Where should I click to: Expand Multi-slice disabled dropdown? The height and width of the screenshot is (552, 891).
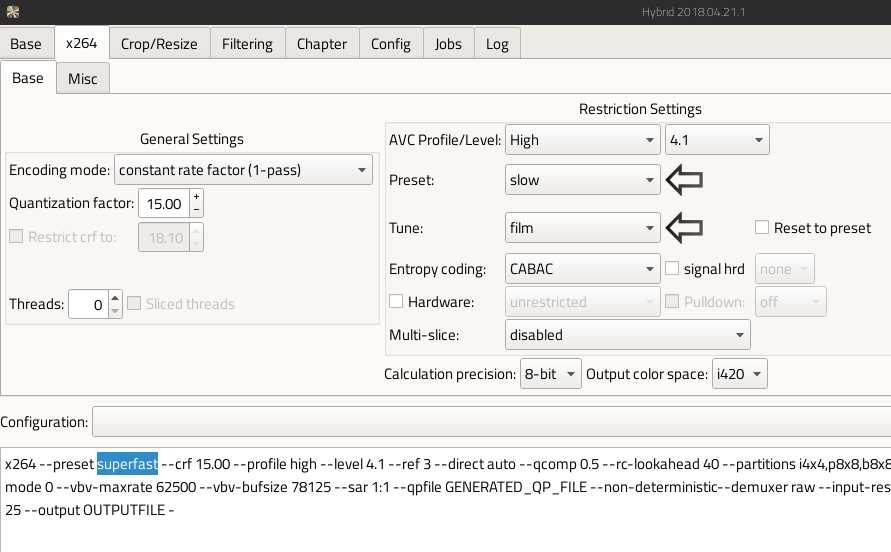(627, 335)
